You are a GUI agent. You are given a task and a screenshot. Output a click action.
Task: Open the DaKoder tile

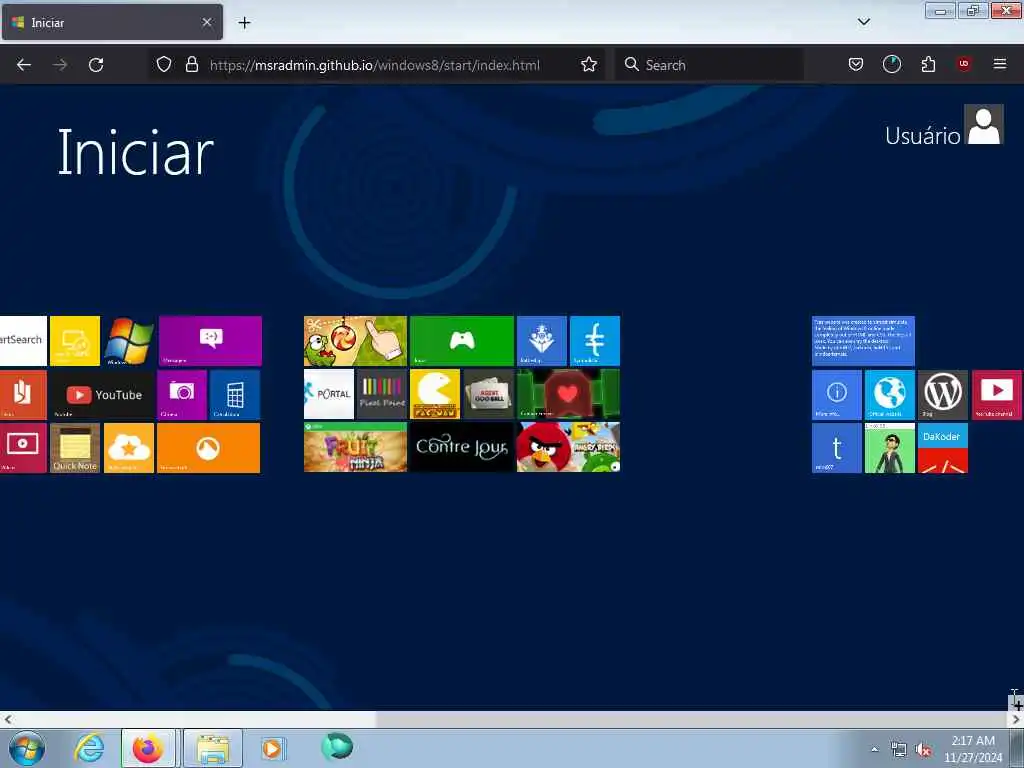click(942, 448)
